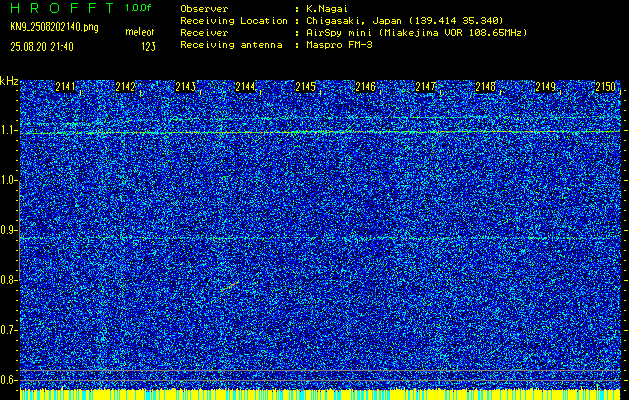Click the yellow signal level bar at bottom
The width and height of the screenshot is (629, 400).
320,394
